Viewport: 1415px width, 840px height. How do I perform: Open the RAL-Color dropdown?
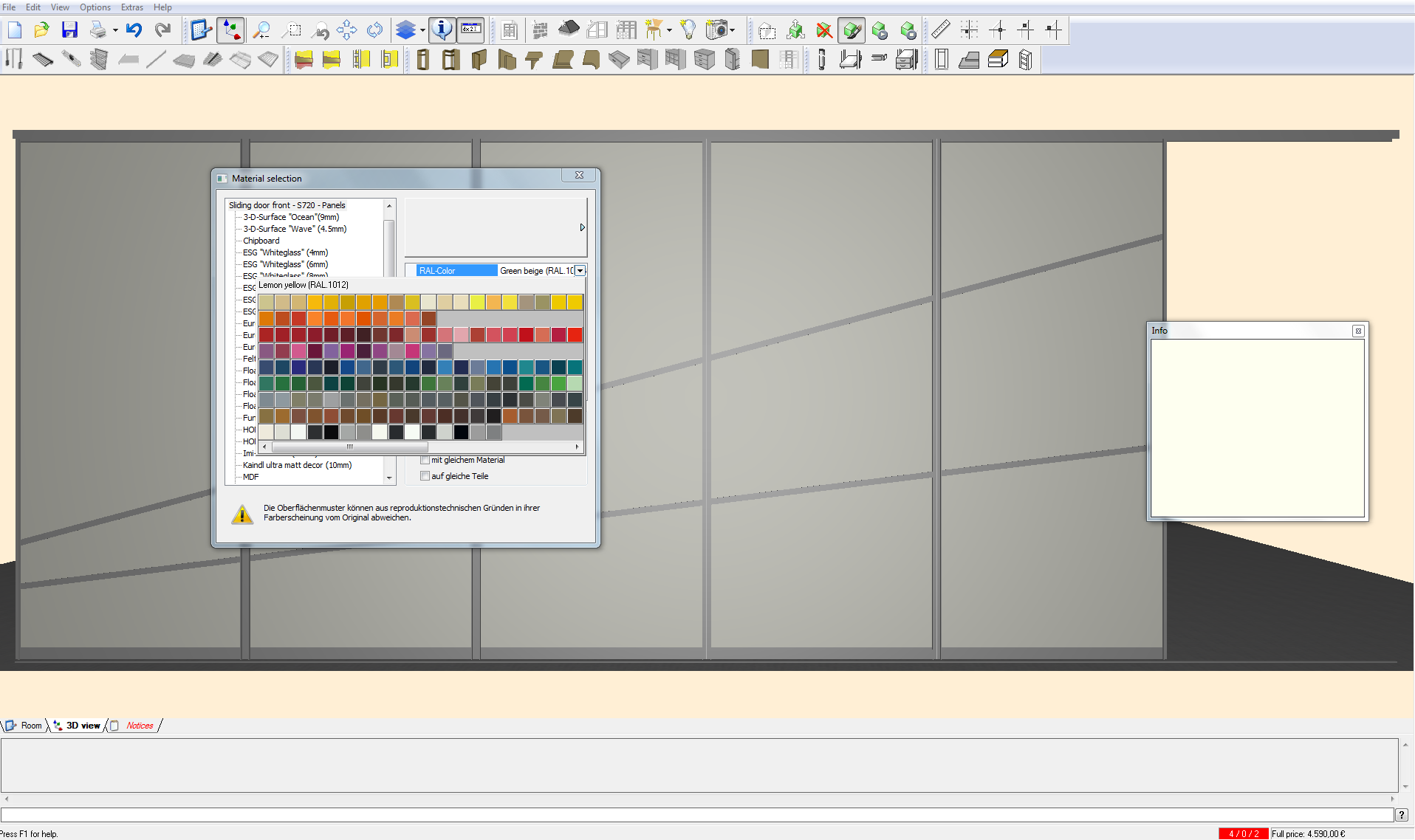(580, 270)
